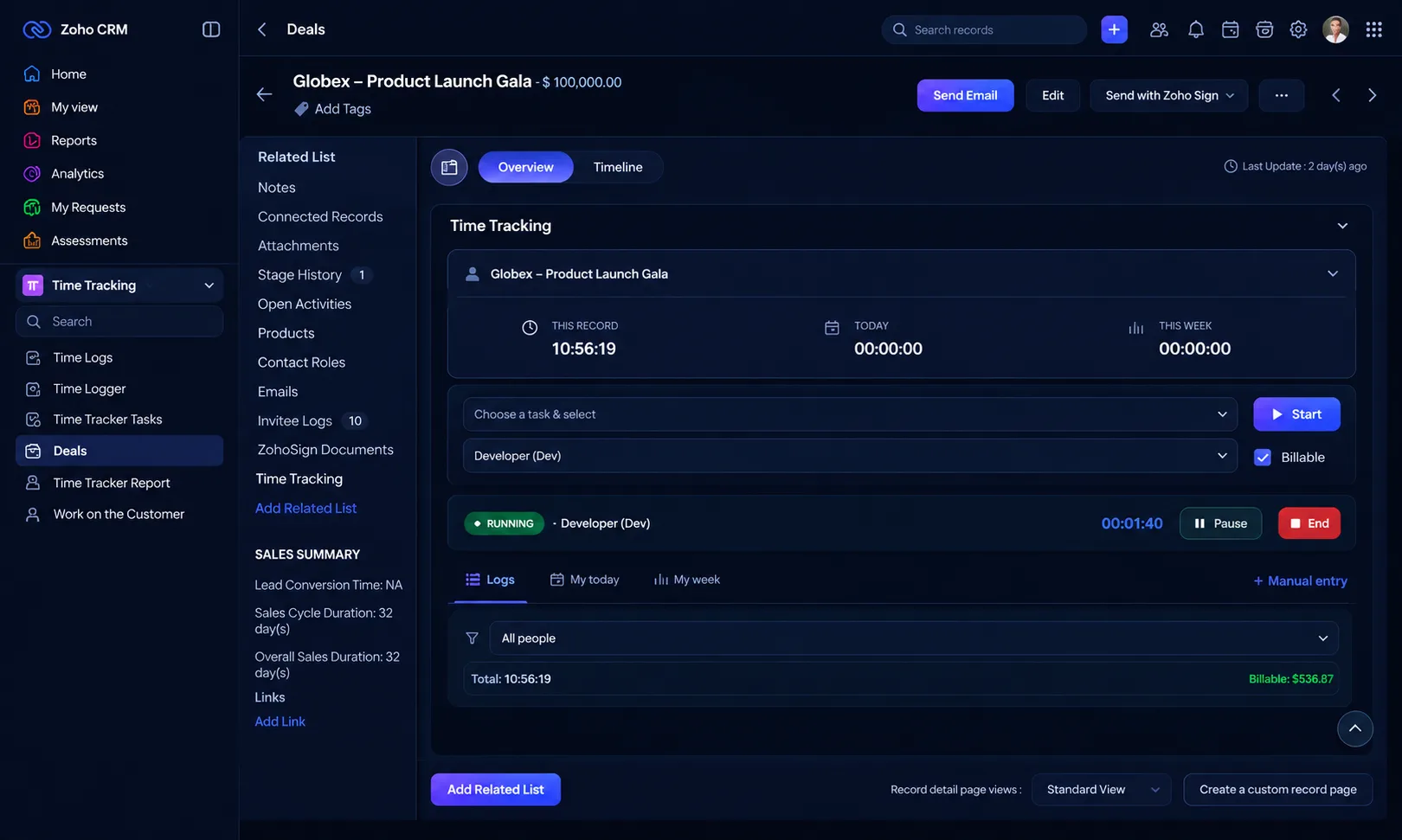This screenshot has width=1402, height=840.
Task: Open Time Logger in the sidebar
Action: (x=89, y=389)
